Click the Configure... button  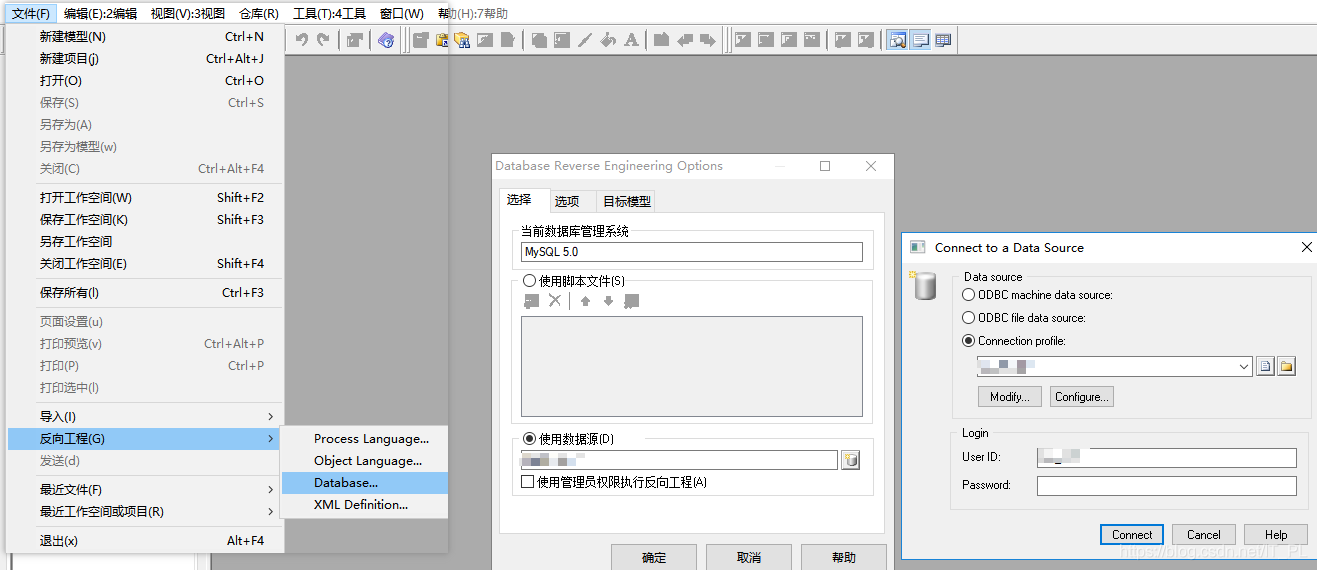(x=1082, y=397)
